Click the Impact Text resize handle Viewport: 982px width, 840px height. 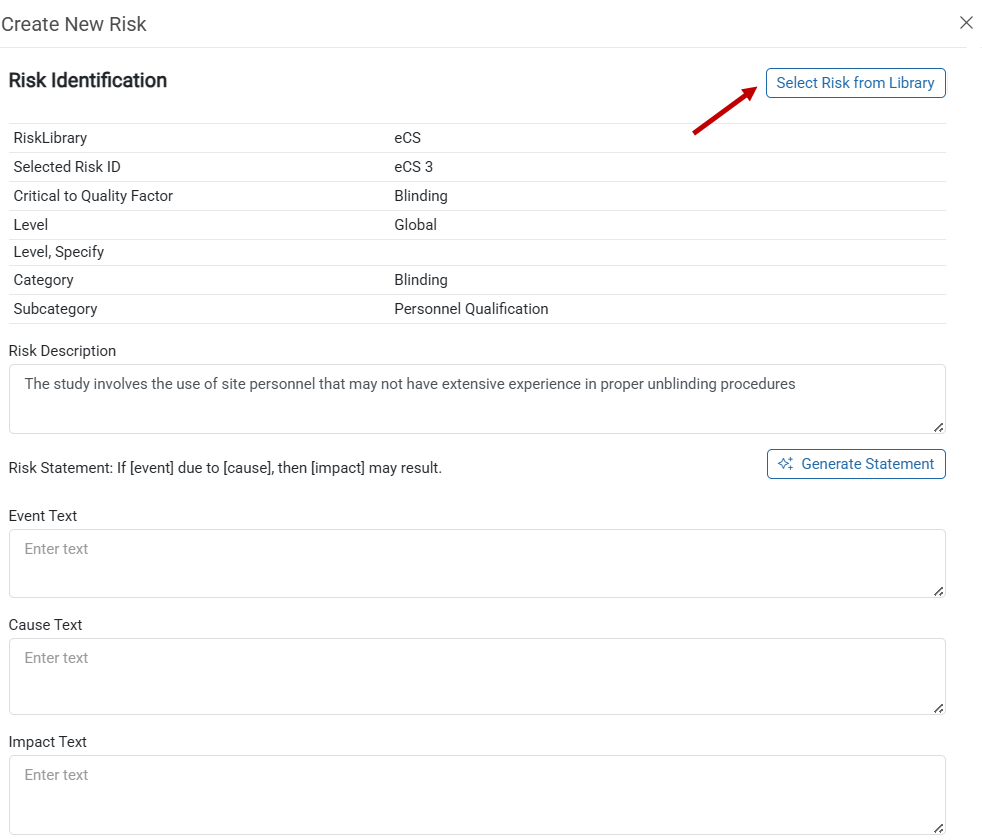point(938,828)
